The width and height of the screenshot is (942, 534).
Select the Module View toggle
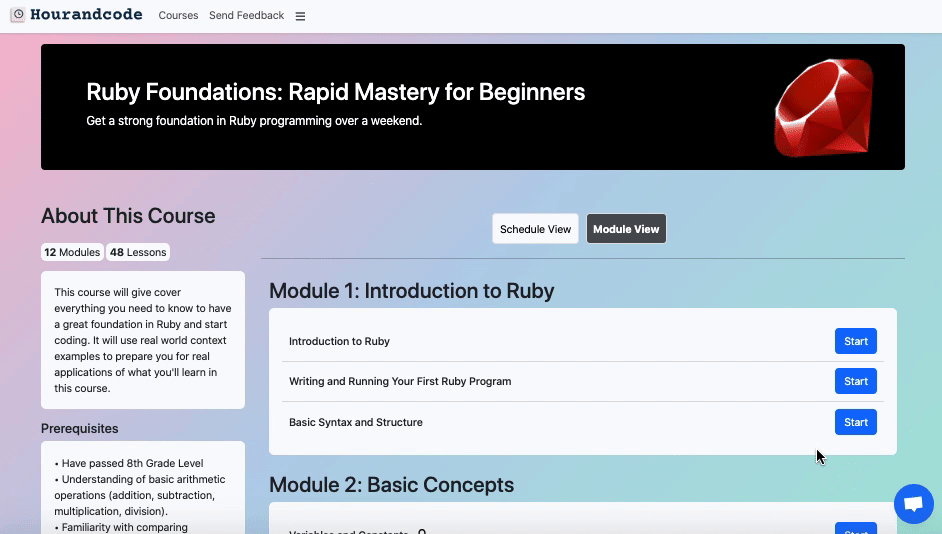626,229
